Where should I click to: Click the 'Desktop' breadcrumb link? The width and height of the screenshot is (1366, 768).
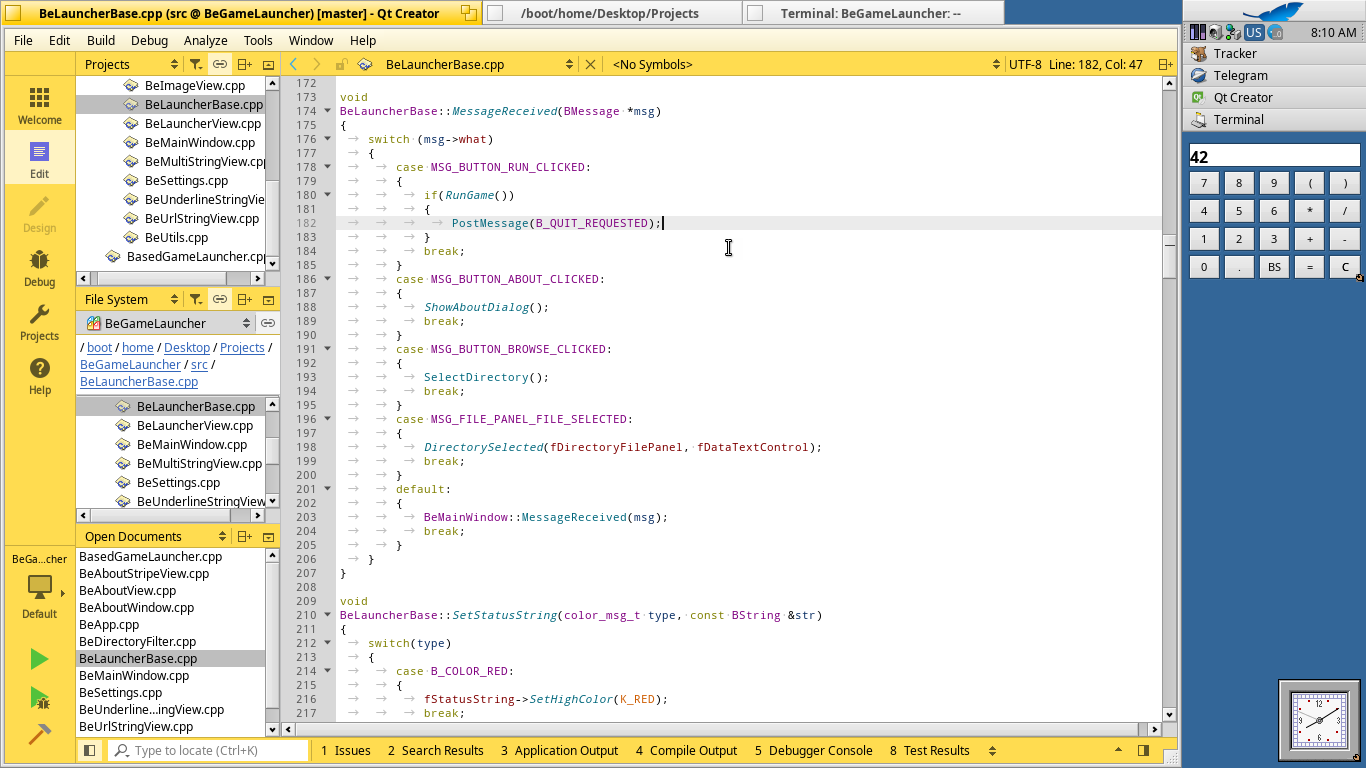[x=187, y=348]
